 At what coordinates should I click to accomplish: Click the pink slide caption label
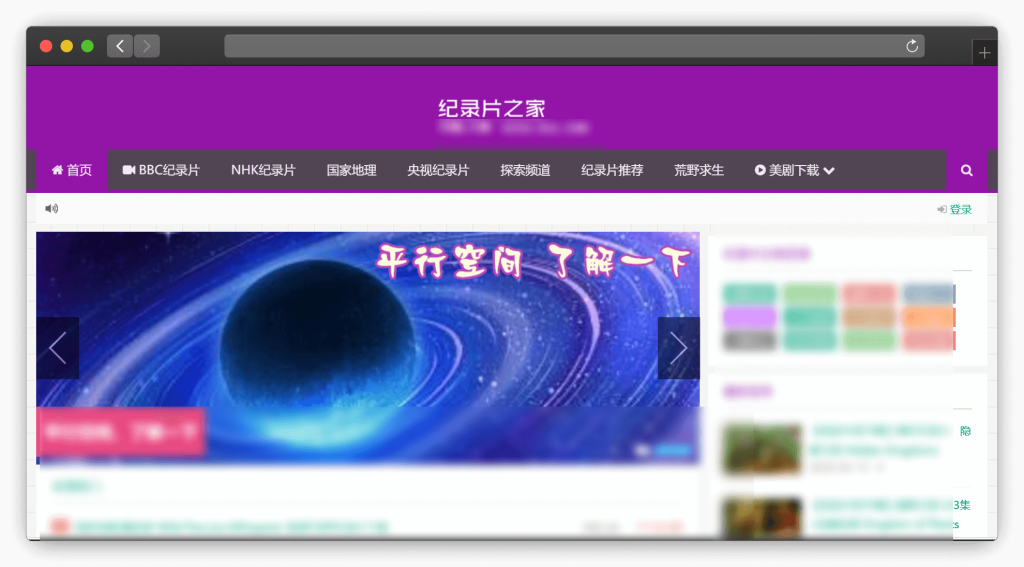point(121,432)
